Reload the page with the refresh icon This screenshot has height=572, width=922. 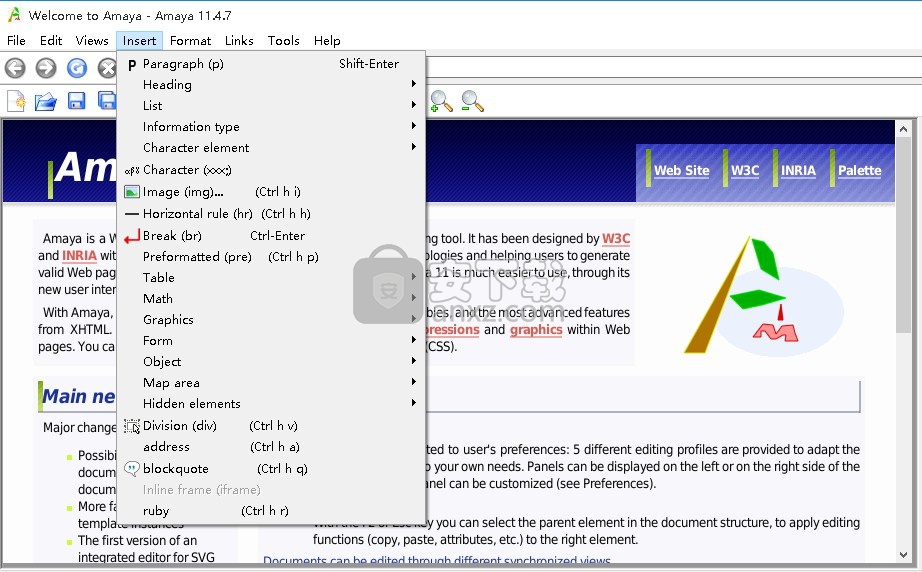click(76, 68)
